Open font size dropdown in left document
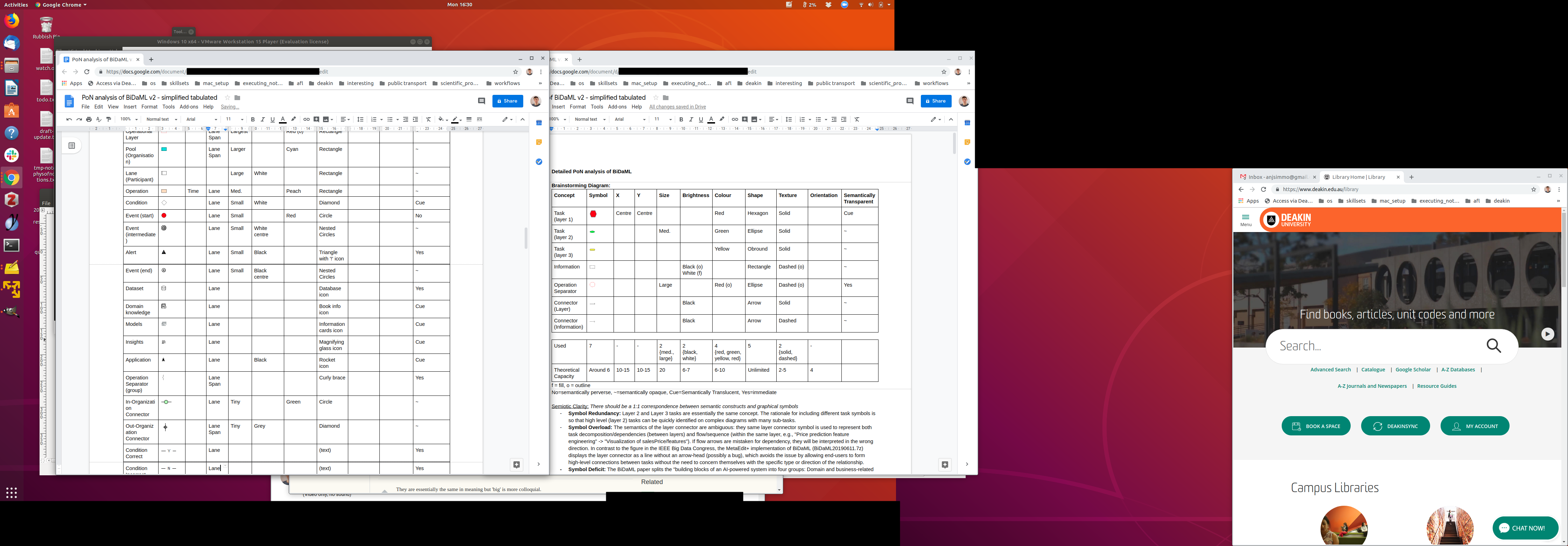This screenshot has width=1568, height=546. click(x=234, y=119)
